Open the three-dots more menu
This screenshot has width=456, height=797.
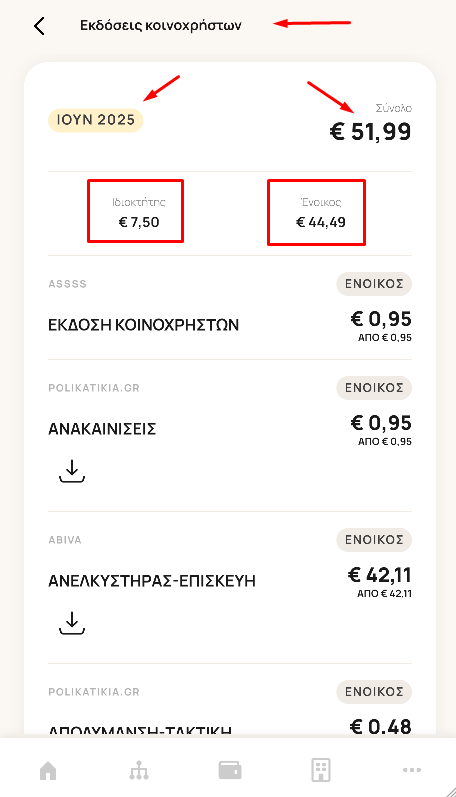pos(412,770)
